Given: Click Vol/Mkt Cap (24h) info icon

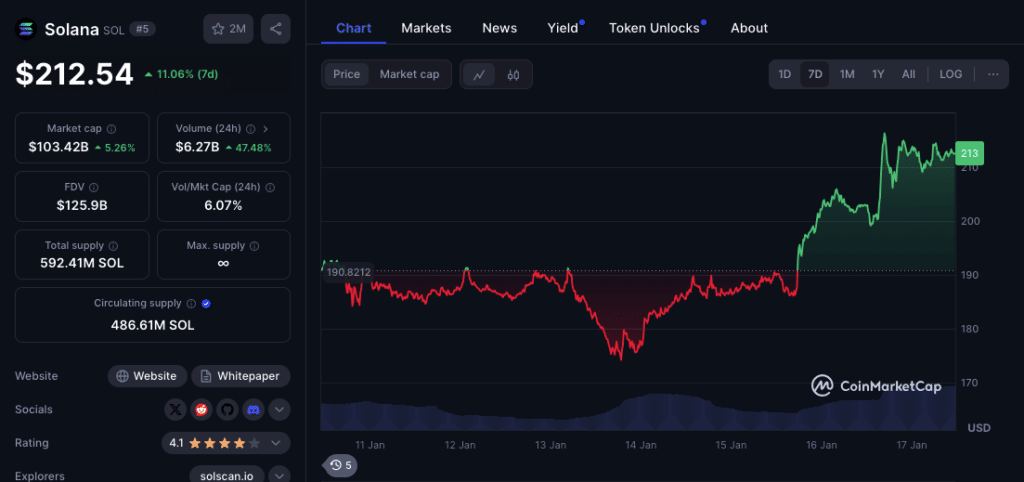Looking at the screenshot, I should 270,187.
